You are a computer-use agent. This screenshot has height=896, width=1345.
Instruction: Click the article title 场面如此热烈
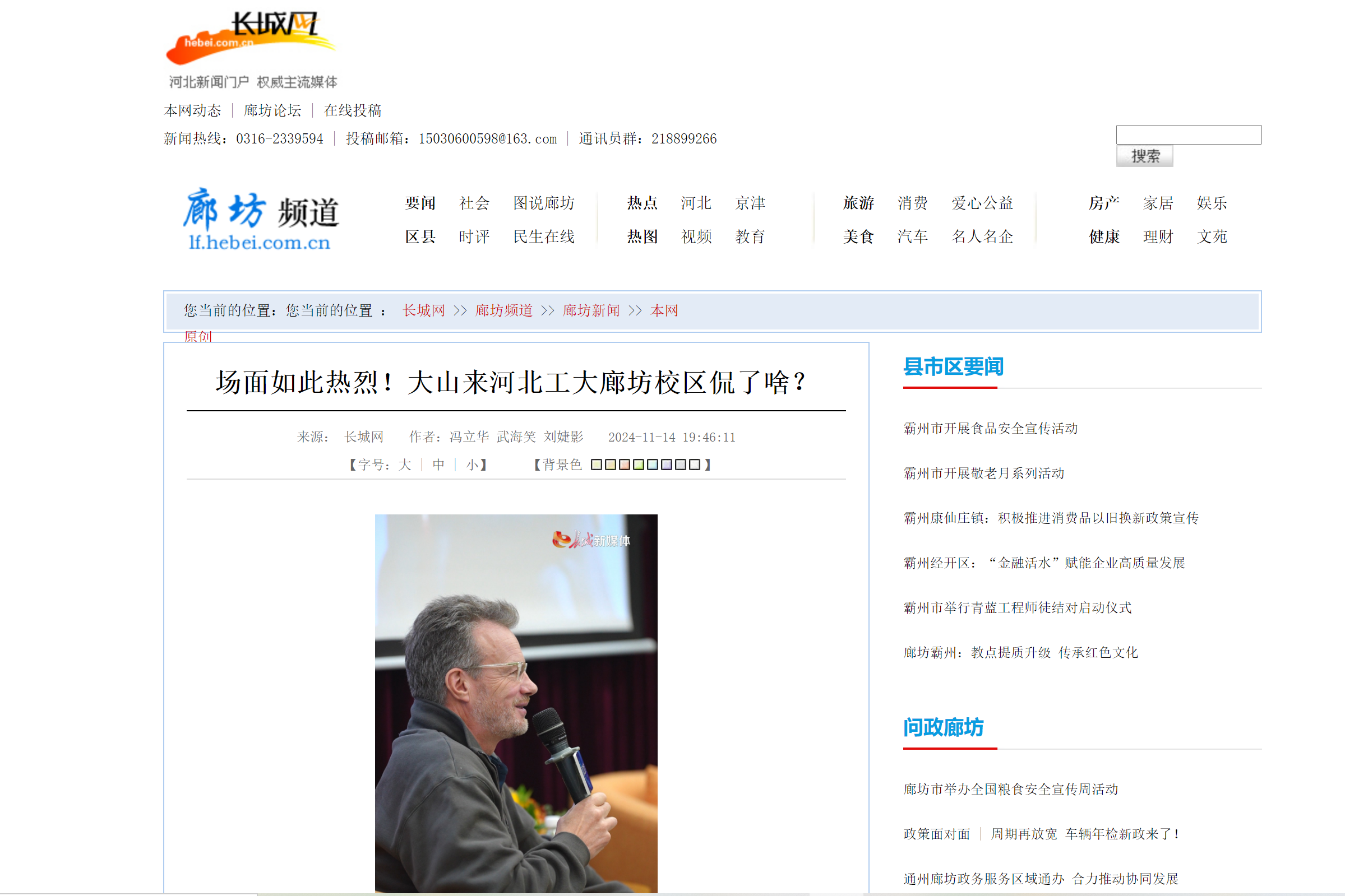(x=510, y=382)
